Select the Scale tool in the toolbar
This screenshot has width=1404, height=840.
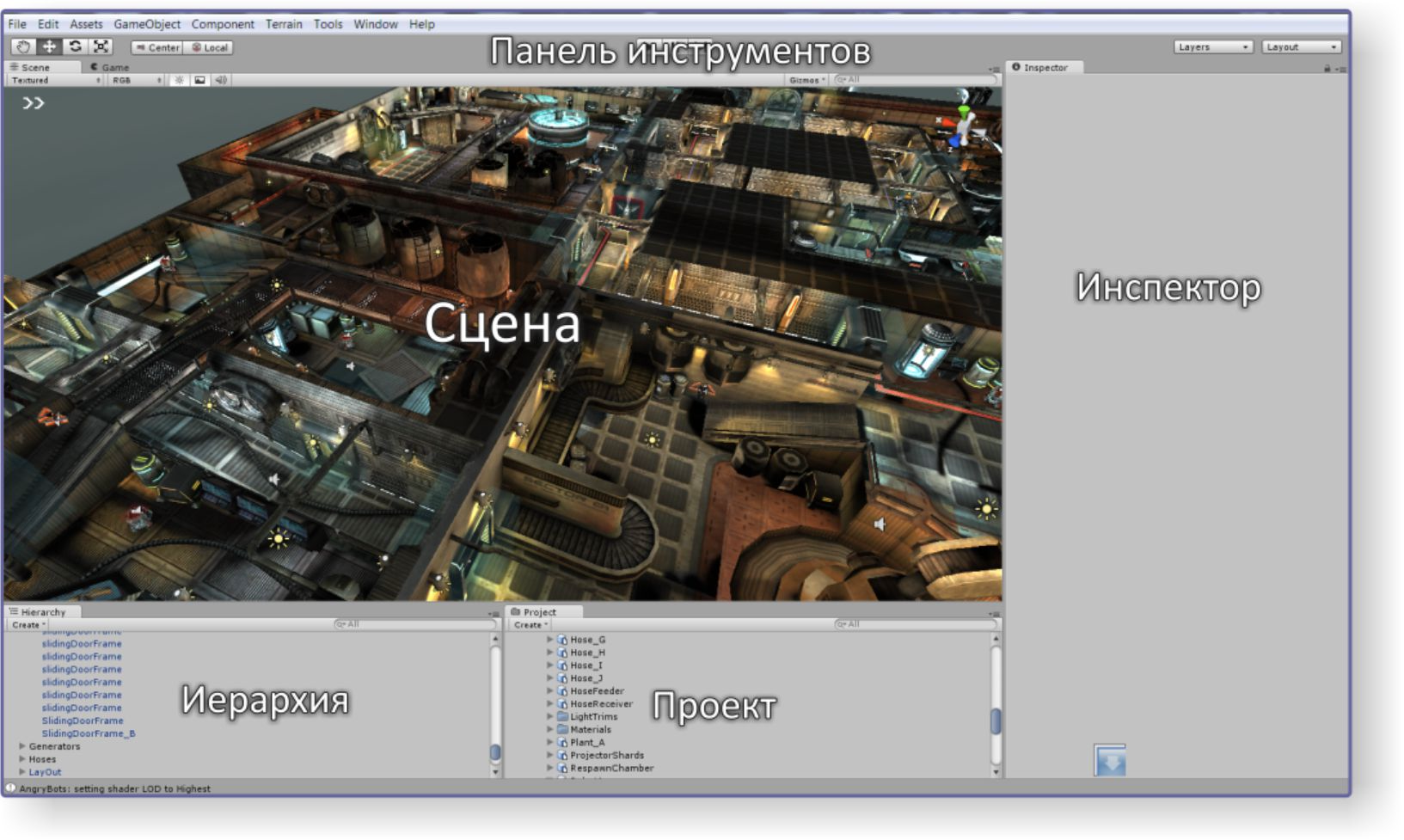(101, 47)
